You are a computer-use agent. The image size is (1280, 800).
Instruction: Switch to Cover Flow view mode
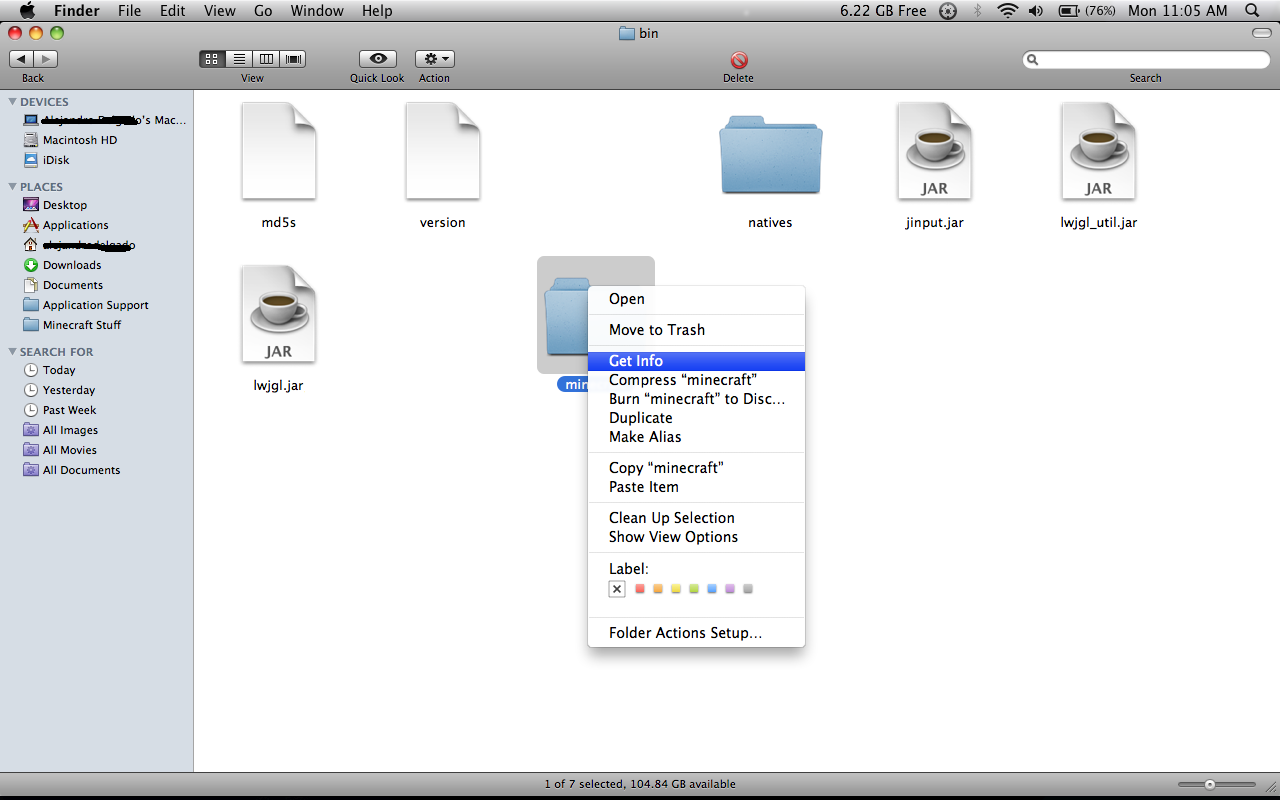click(x=293, y=59)
